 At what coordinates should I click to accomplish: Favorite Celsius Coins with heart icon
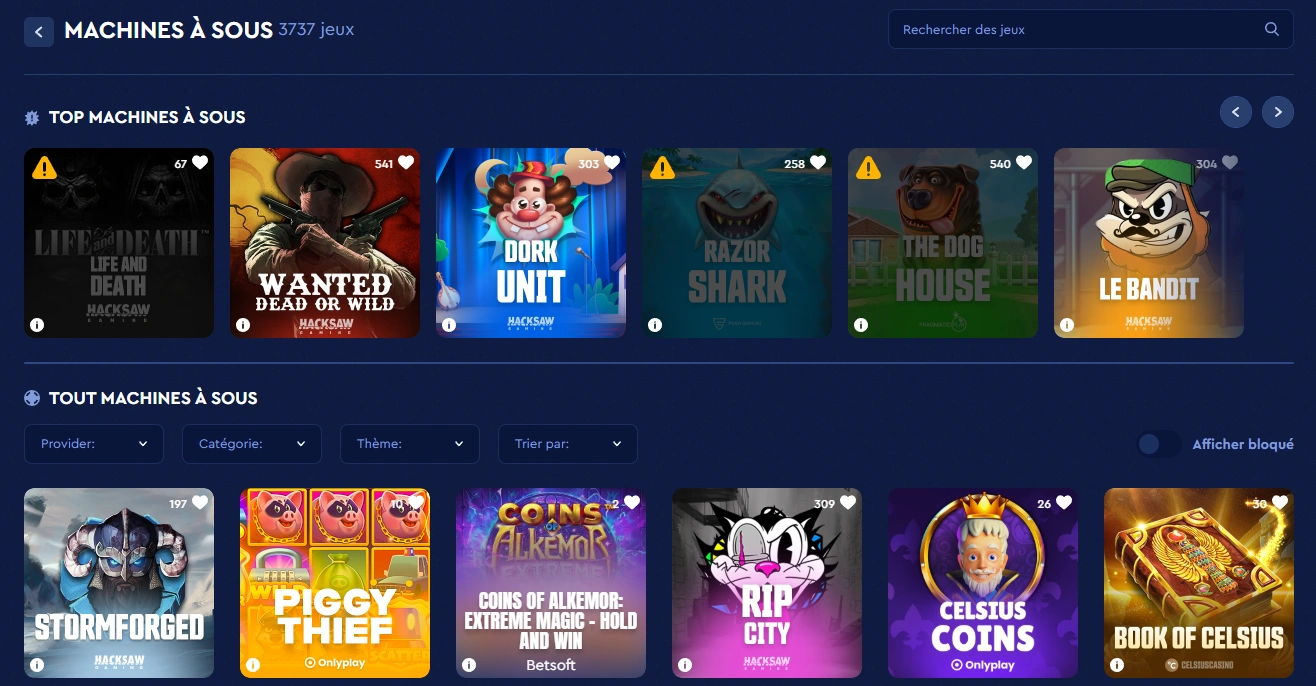click(x=1064, y=503)
